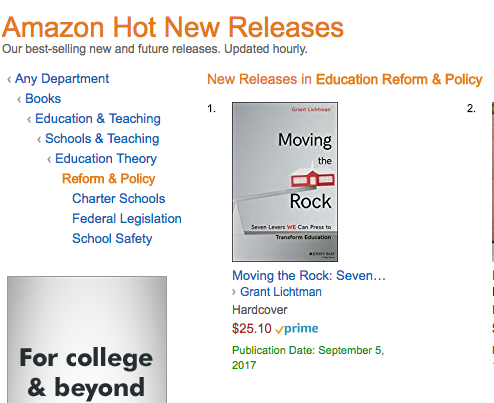Click the chevron beside Education & Teaching
The width and height of the screenshot is (494, 403).
tap(29, 120)
